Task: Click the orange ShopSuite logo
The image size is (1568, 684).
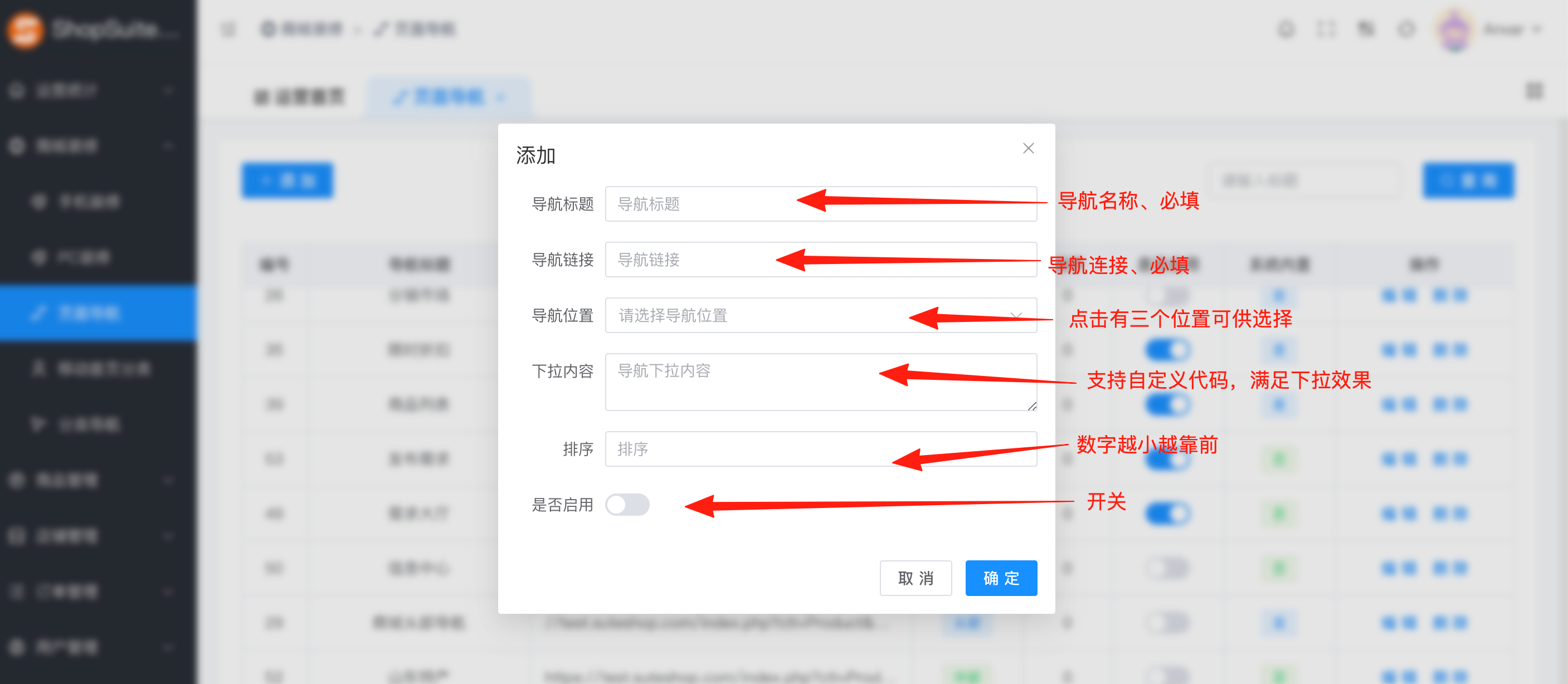Action: tap(25, 30)
